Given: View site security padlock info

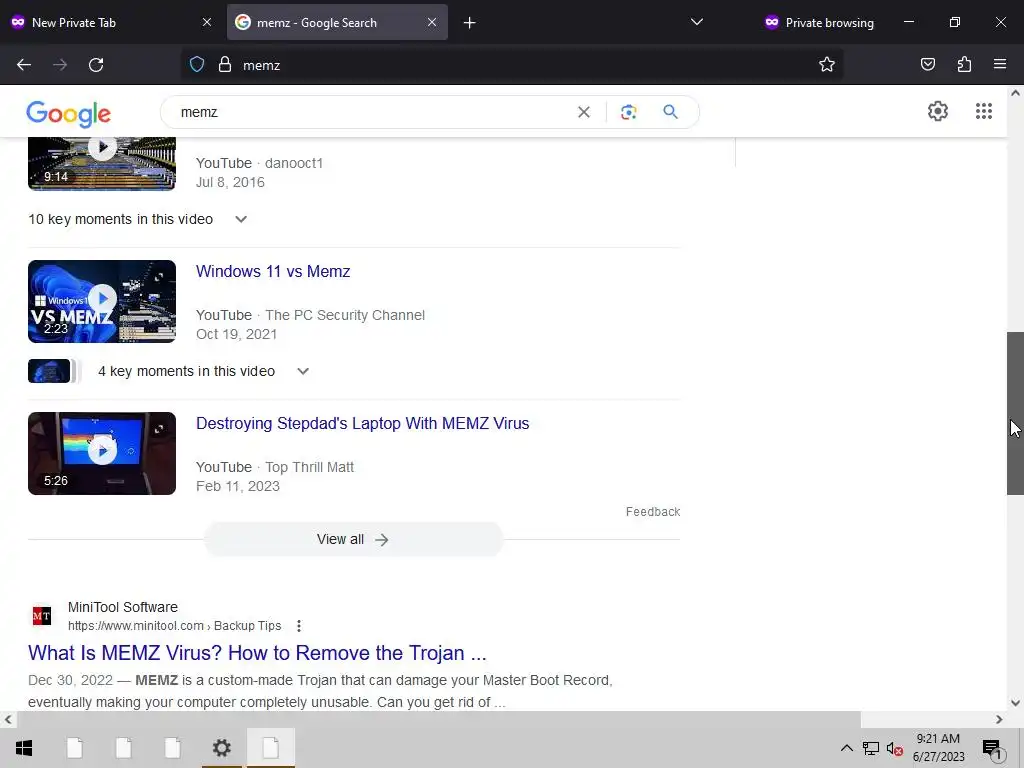Looking at the screenshot, I should pos(225,65).
